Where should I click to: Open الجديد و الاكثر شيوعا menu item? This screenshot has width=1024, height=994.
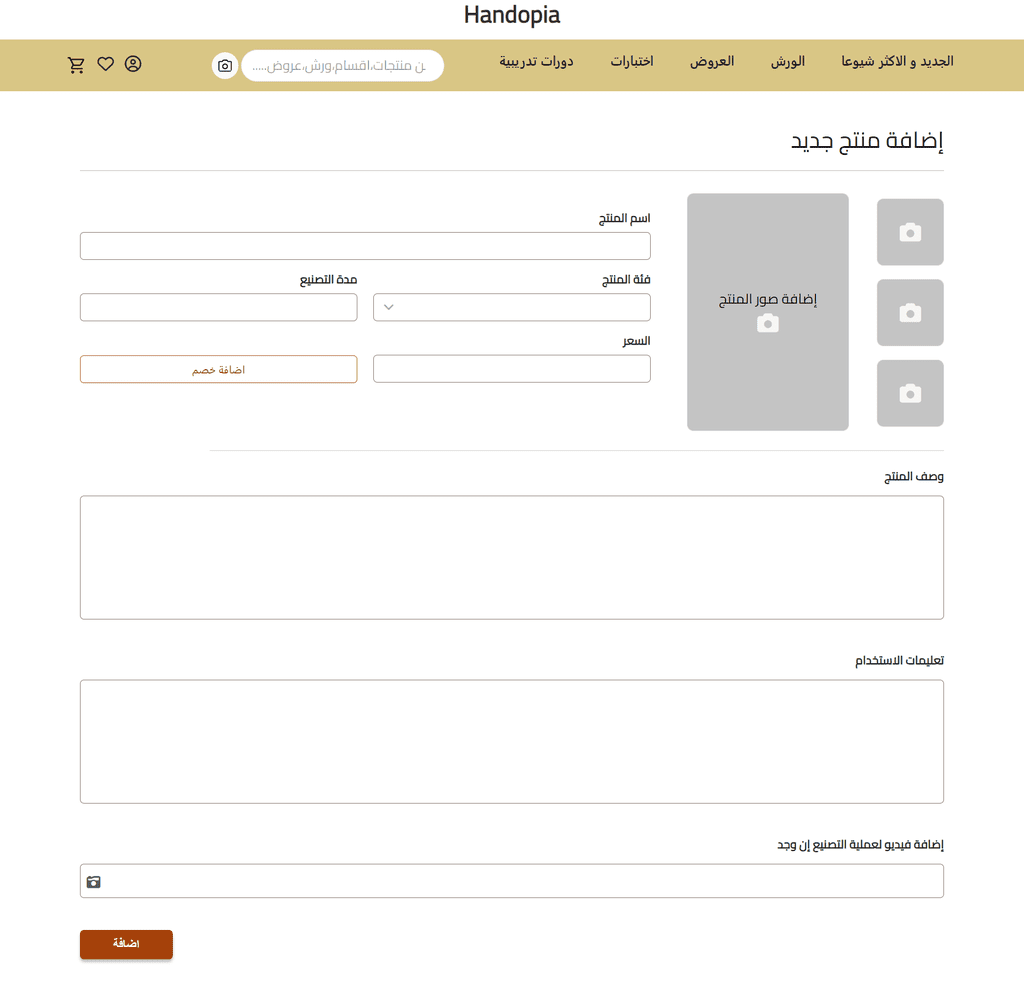coord(897,61)
